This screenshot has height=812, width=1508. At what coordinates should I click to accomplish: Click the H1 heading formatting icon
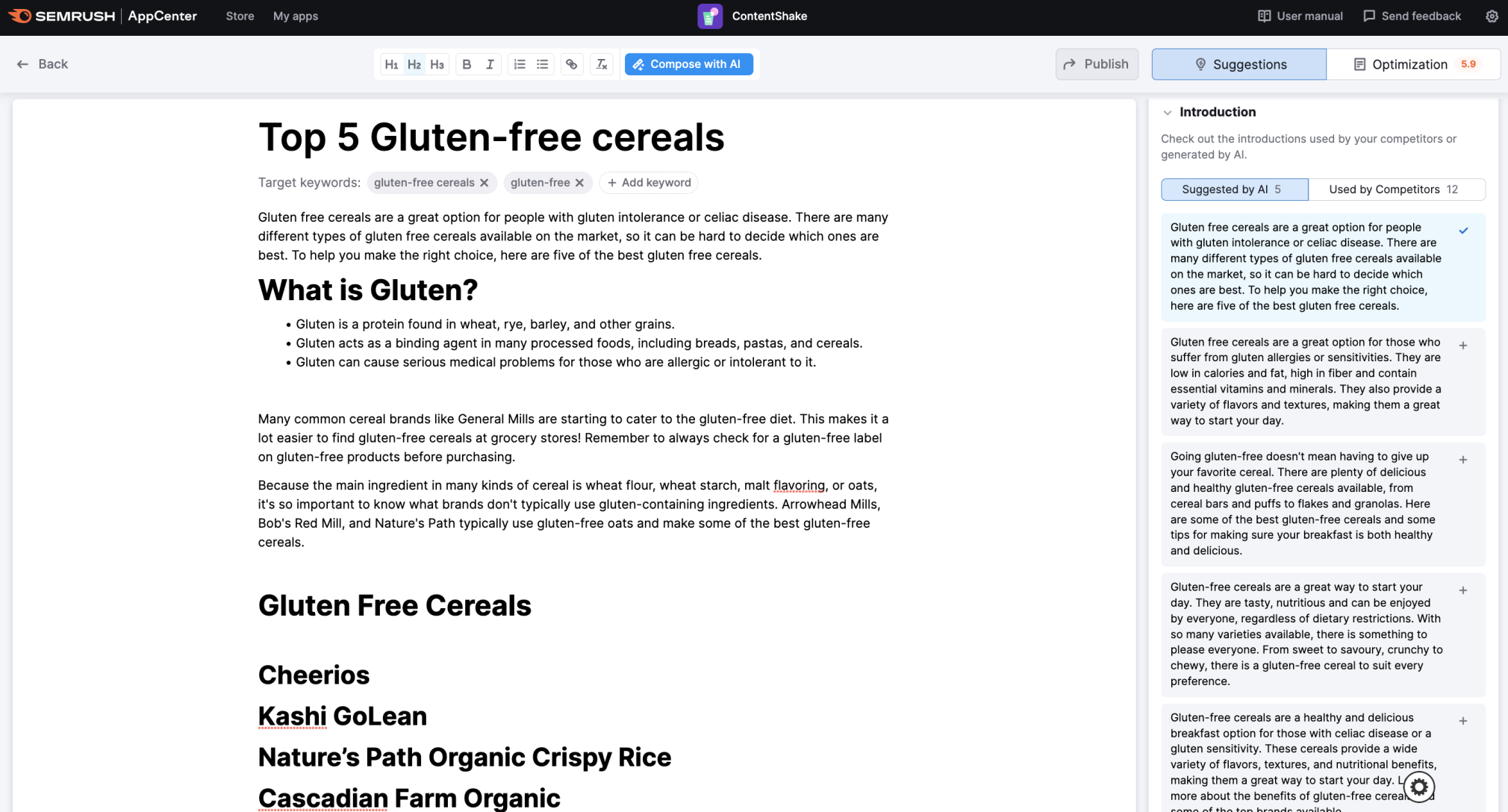click(x=392, y=63)
